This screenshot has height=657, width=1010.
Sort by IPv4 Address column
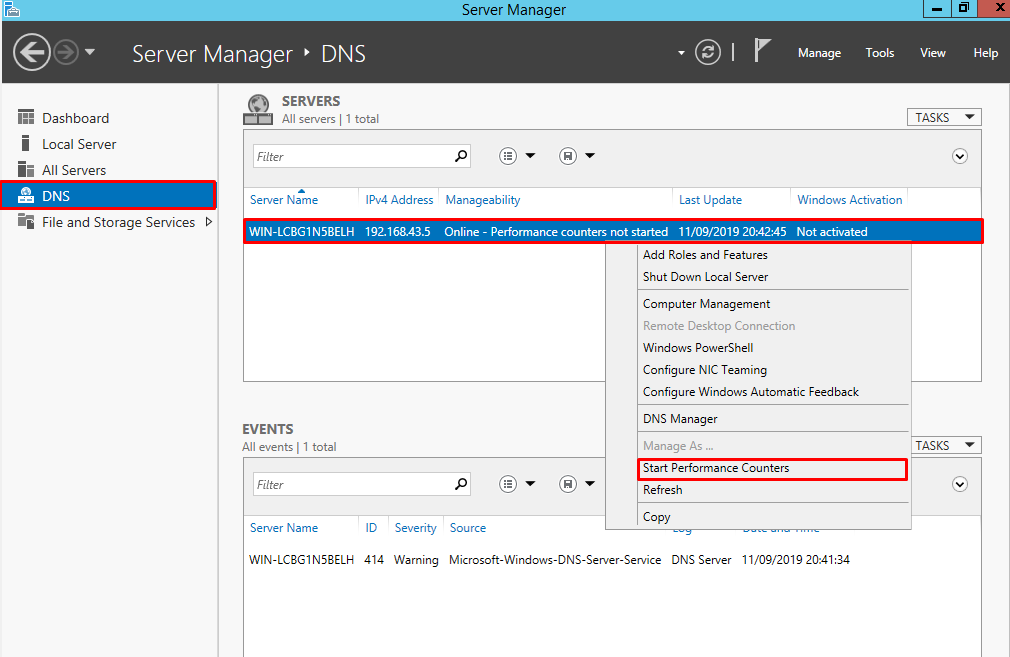click(x=399, y=200)
